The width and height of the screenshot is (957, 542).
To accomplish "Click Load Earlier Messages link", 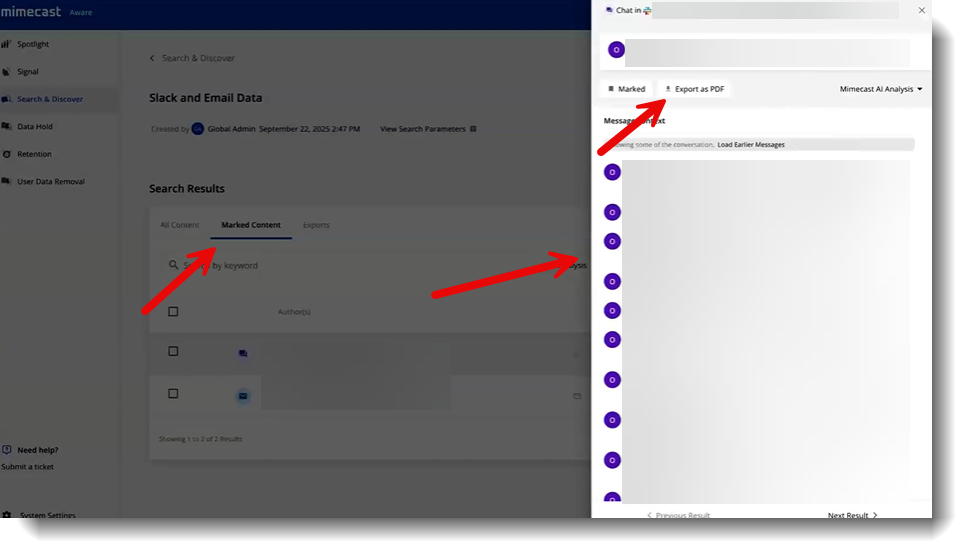I will 750,145.
